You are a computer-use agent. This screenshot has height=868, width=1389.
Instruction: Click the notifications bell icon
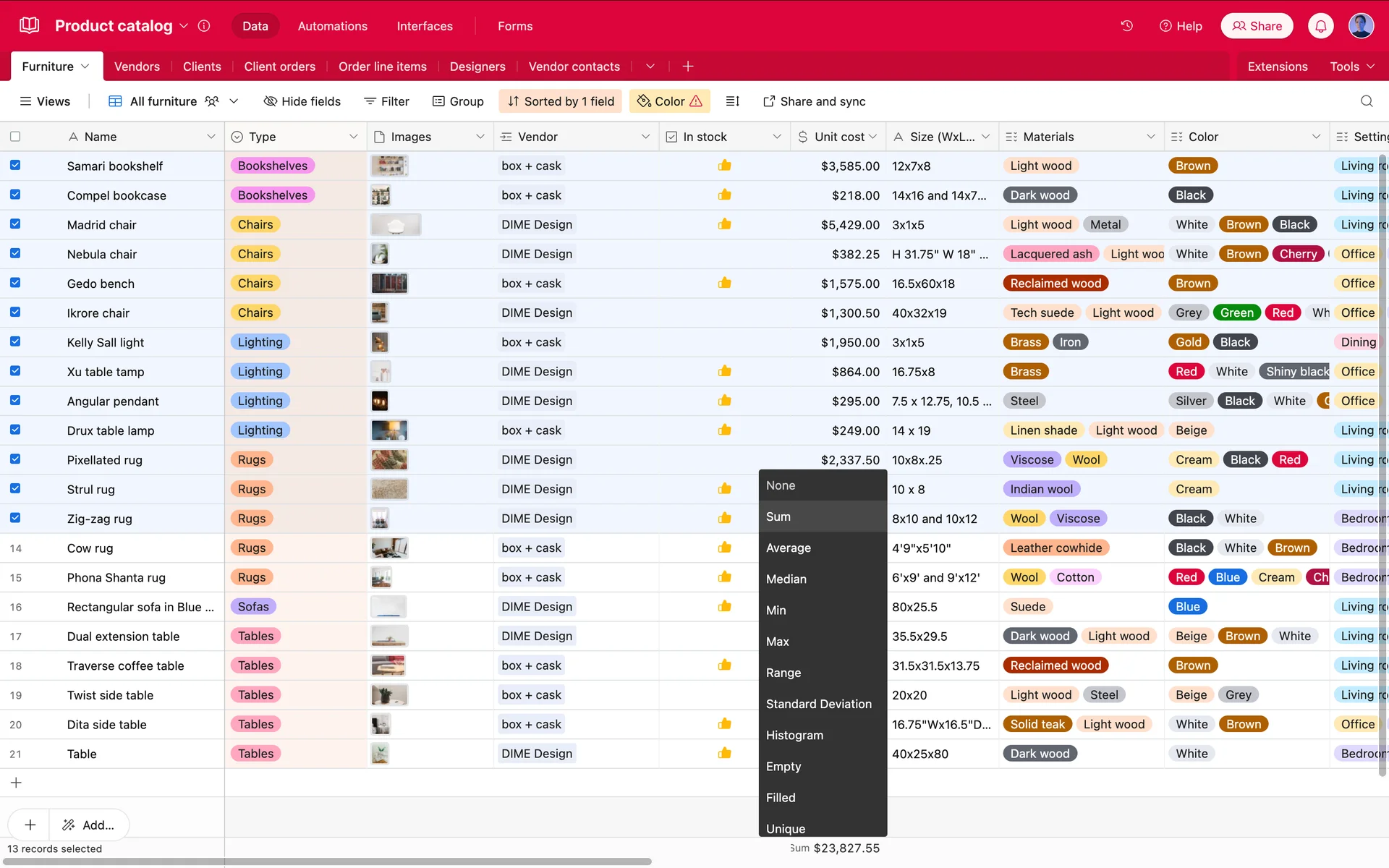point(1320,26)
